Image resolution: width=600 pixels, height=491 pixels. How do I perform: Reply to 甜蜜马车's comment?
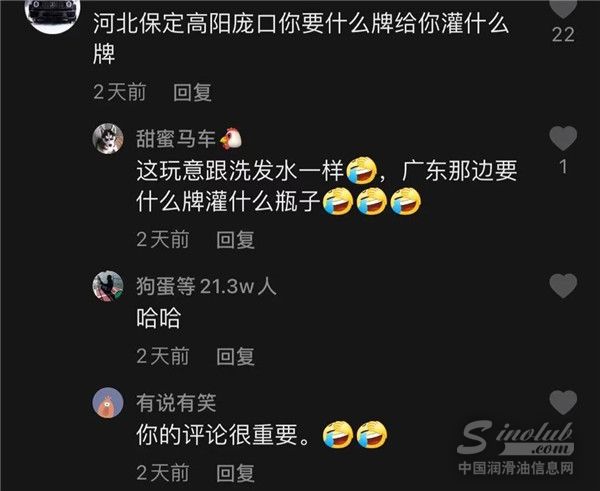(x=235, y=240)
